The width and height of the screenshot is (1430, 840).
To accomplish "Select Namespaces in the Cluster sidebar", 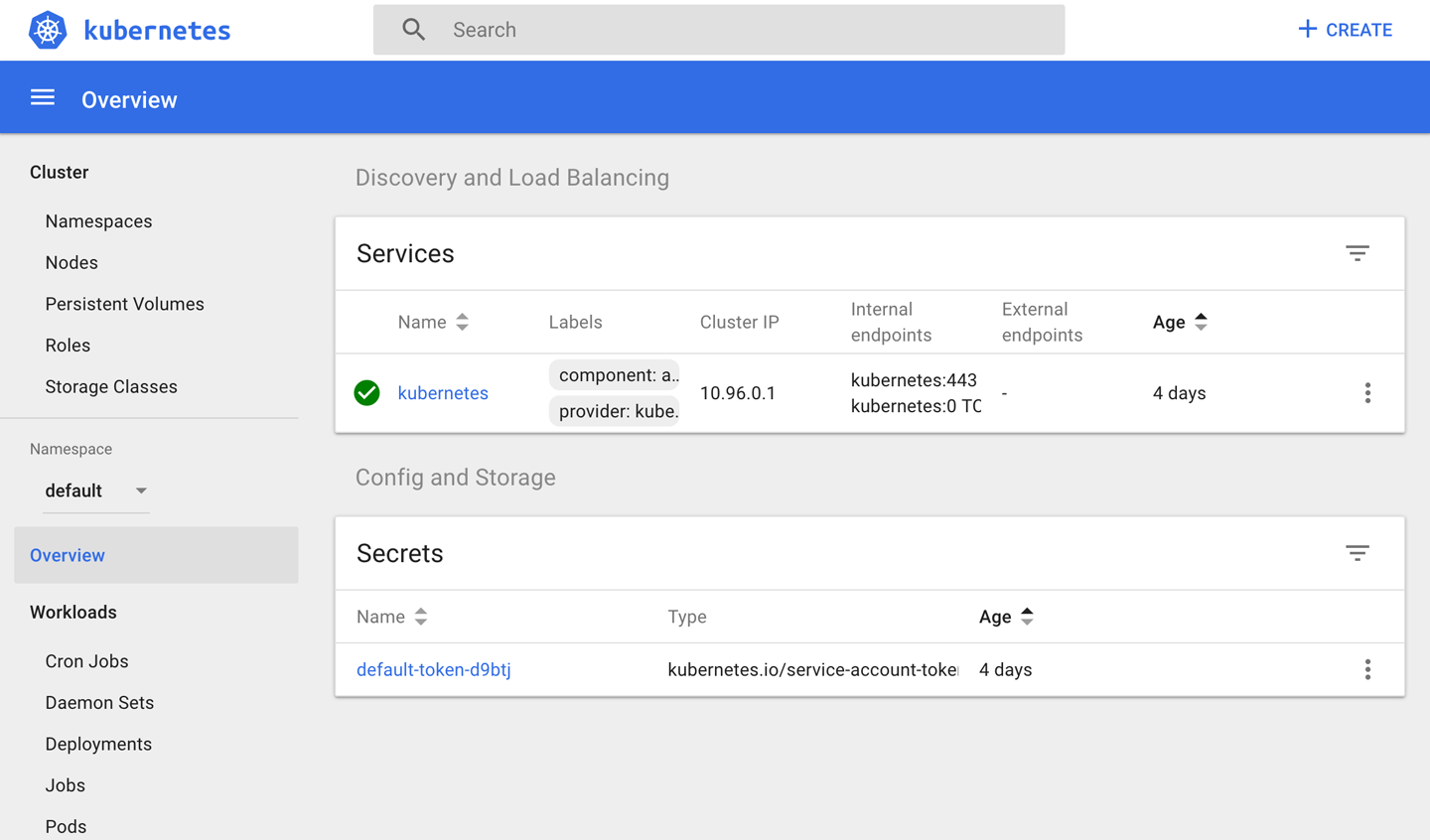I will [98, 221].
